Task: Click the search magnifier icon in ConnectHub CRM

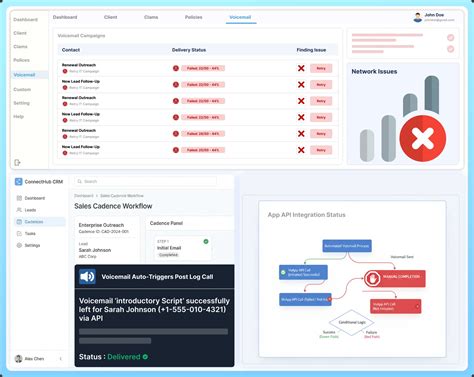Action: click(x=80, y=181)
